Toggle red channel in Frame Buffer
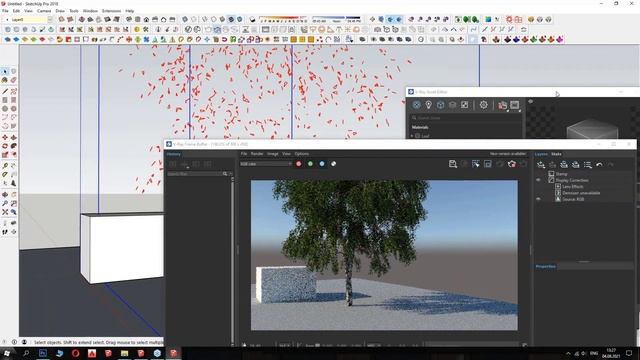Viewport: 640px width, 360px height. click(x=299, y=164)
